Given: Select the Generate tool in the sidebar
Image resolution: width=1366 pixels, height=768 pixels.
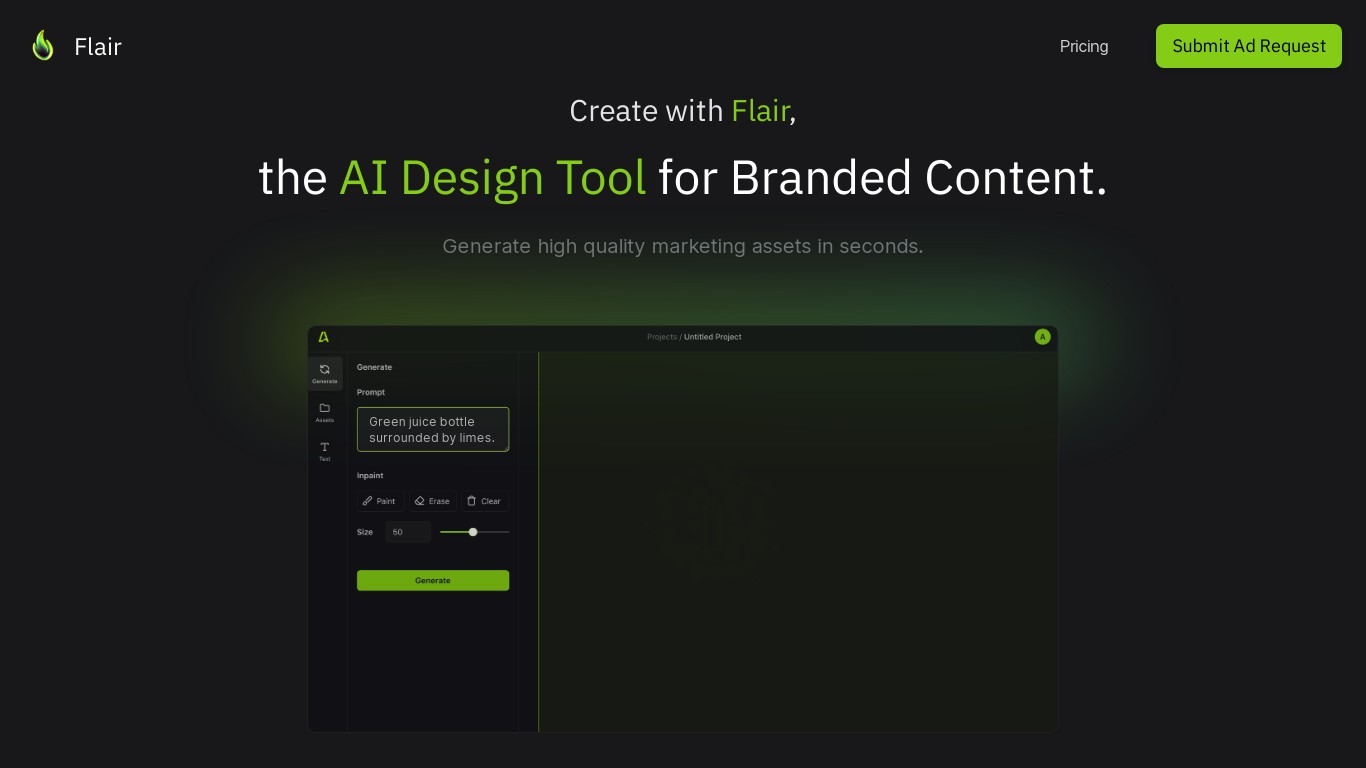Looking at the screenshot, I should 324,374.
